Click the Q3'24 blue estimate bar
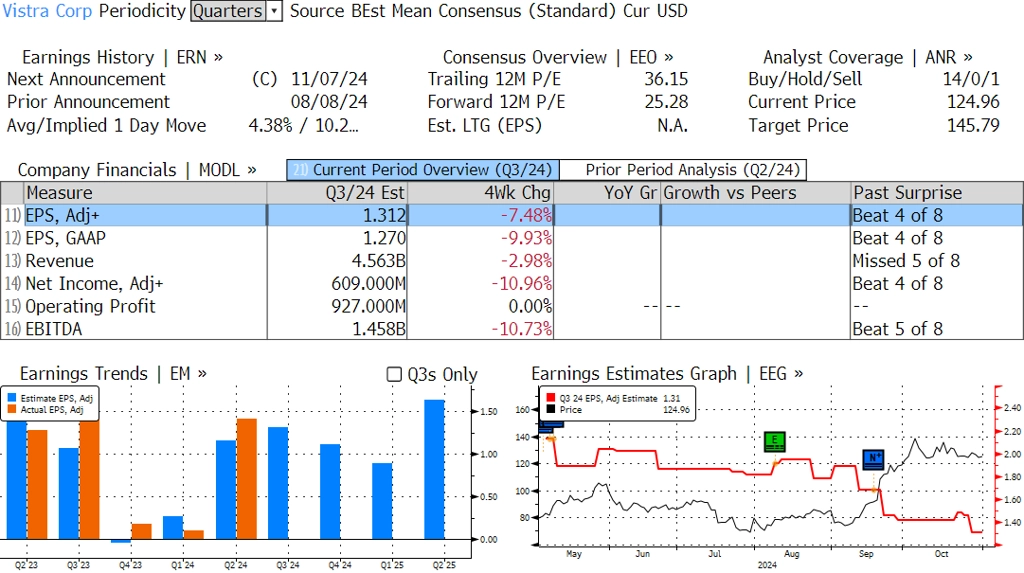The width and height of the screenshot is (1024, 573). coord(278,483)
